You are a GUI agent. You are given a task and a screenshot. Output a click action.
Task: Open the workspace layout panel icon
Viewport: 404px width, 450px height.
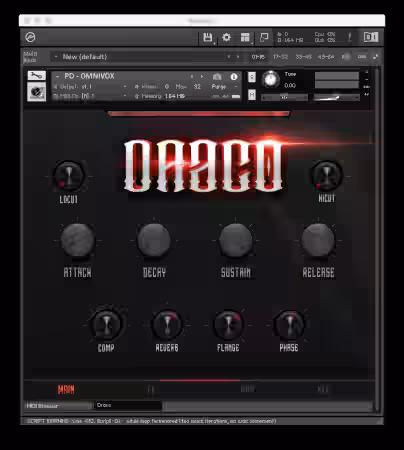(245, 37)
